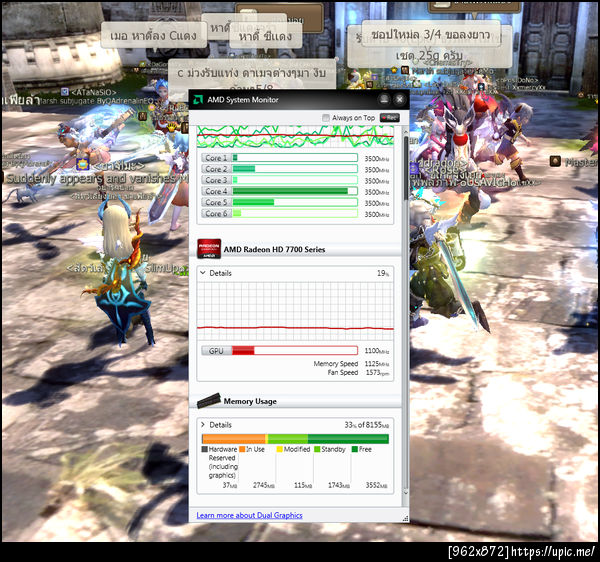600x562 pixels.
Task: Minimize the AMD System Monitor window
Action: coord(384,99)
